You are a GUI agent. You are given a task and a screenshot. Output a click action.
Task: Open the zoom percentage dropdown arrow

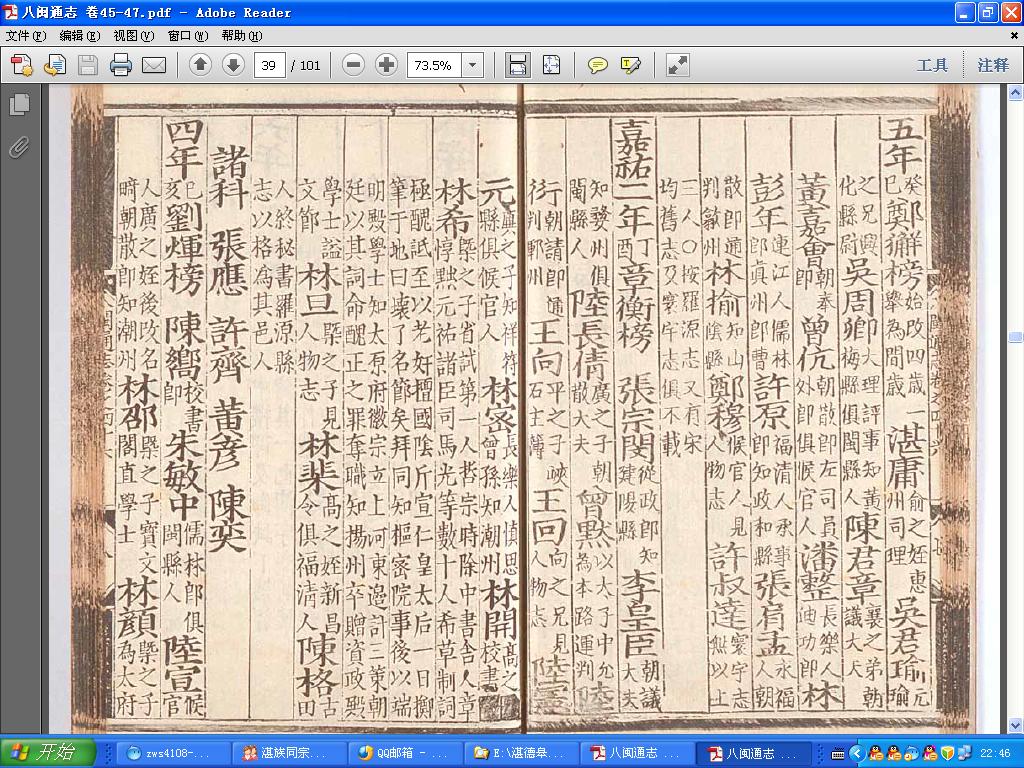point(473,65)
